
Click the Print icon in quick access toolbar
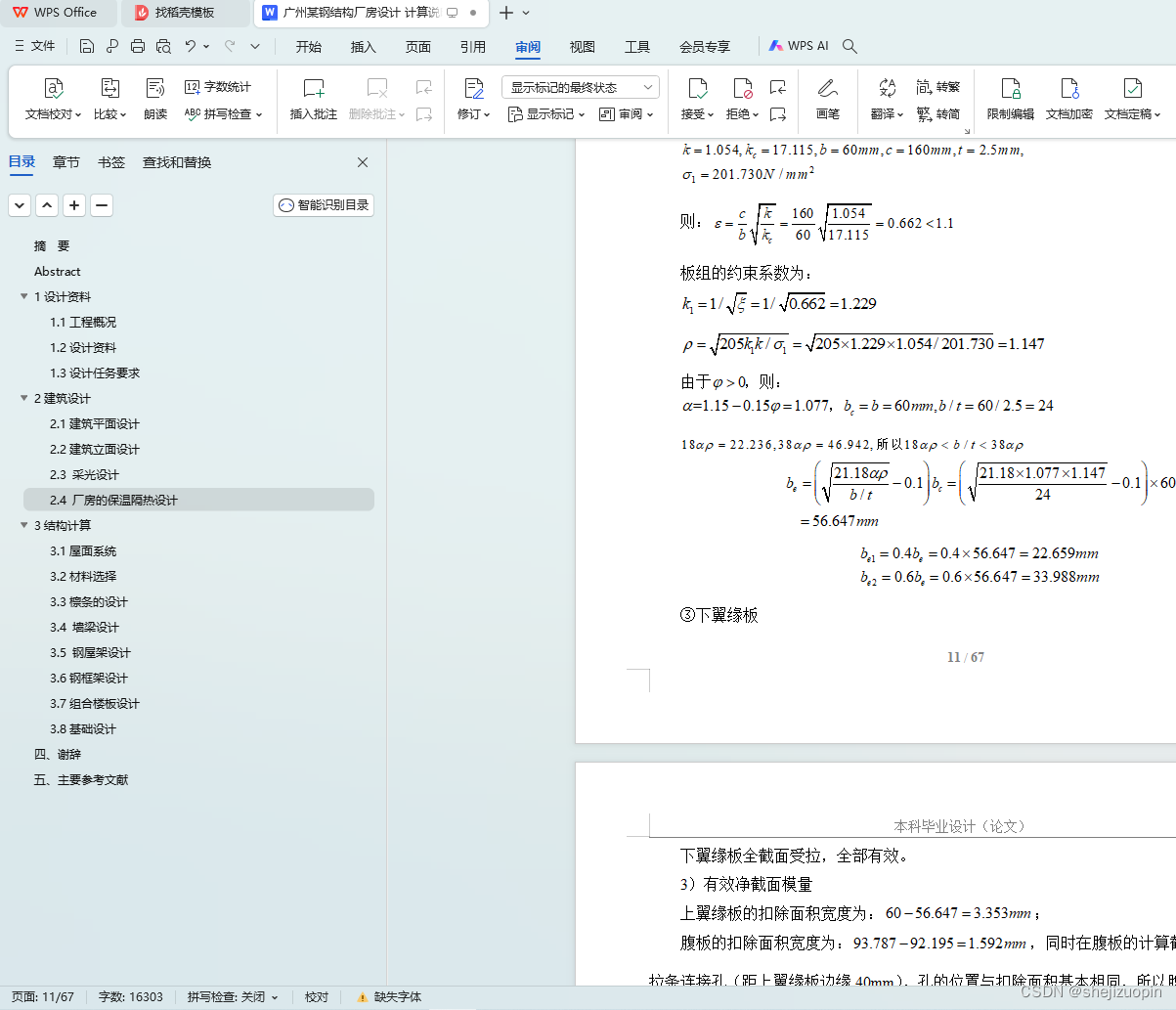point(138,46)
